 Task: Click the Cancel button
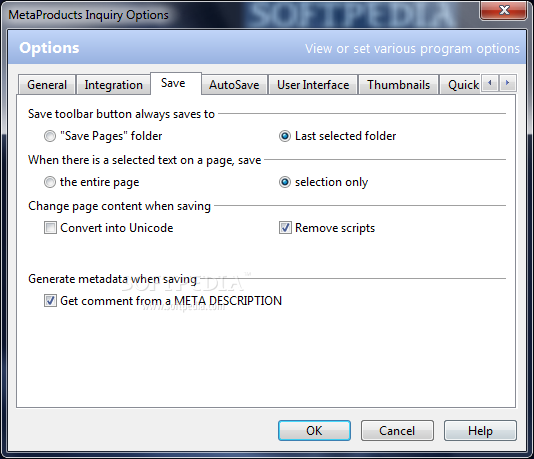(x=397, y=431)
